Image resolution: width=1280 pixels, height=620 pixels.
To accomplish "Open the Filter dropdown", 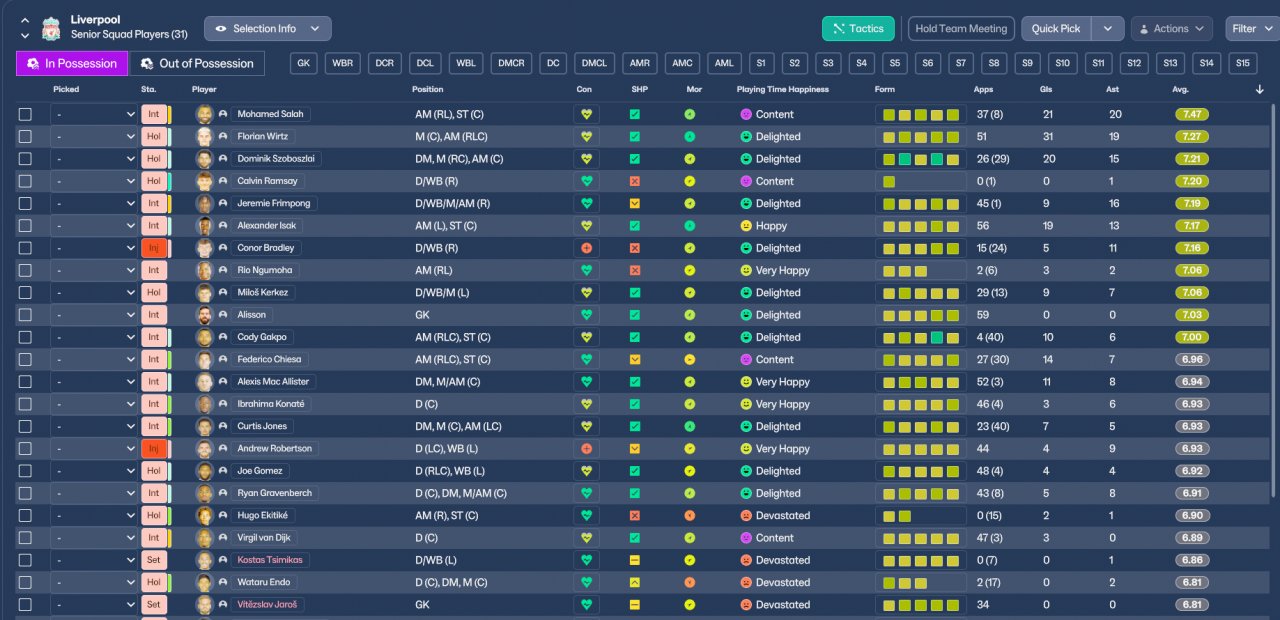I will pos(1251,29).
